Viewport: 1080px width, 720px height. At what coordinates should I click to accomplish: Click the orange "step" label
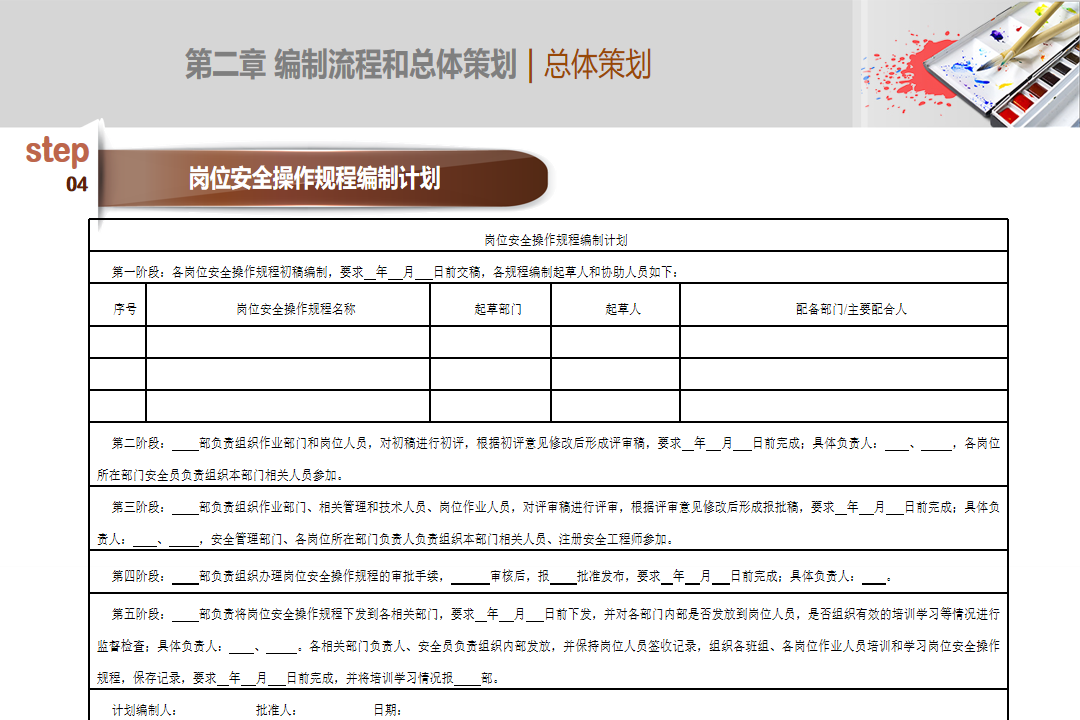pyautogui.click(x=57, y=151)
